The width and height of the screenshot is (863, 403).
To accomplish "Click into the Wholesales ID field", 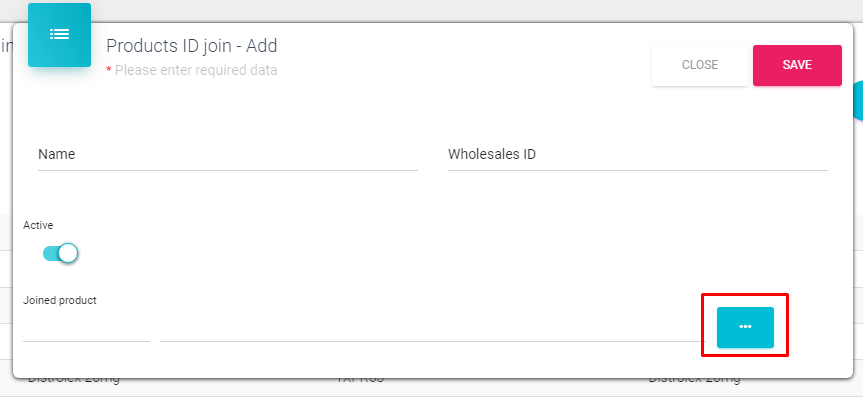I will [637, 155].
